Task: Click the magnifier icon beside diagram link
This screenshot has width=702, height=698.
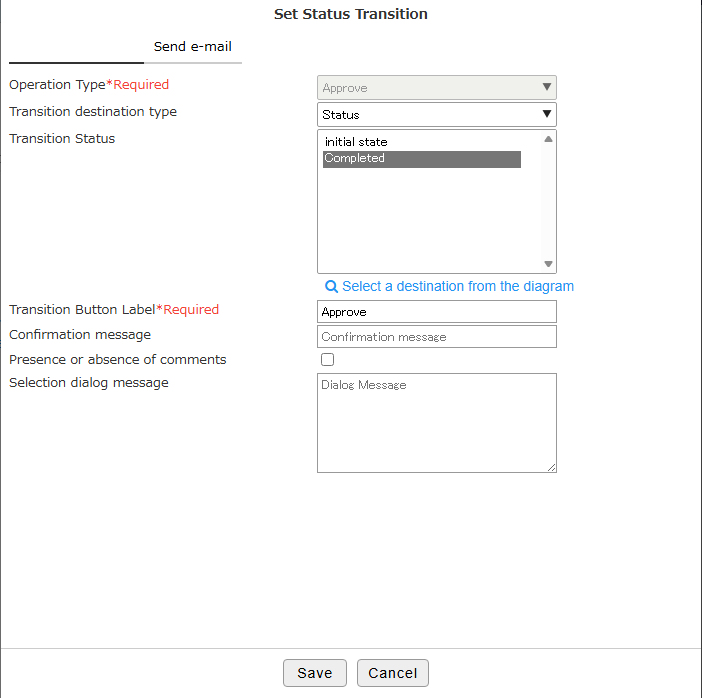Action: tap(331, 287)
